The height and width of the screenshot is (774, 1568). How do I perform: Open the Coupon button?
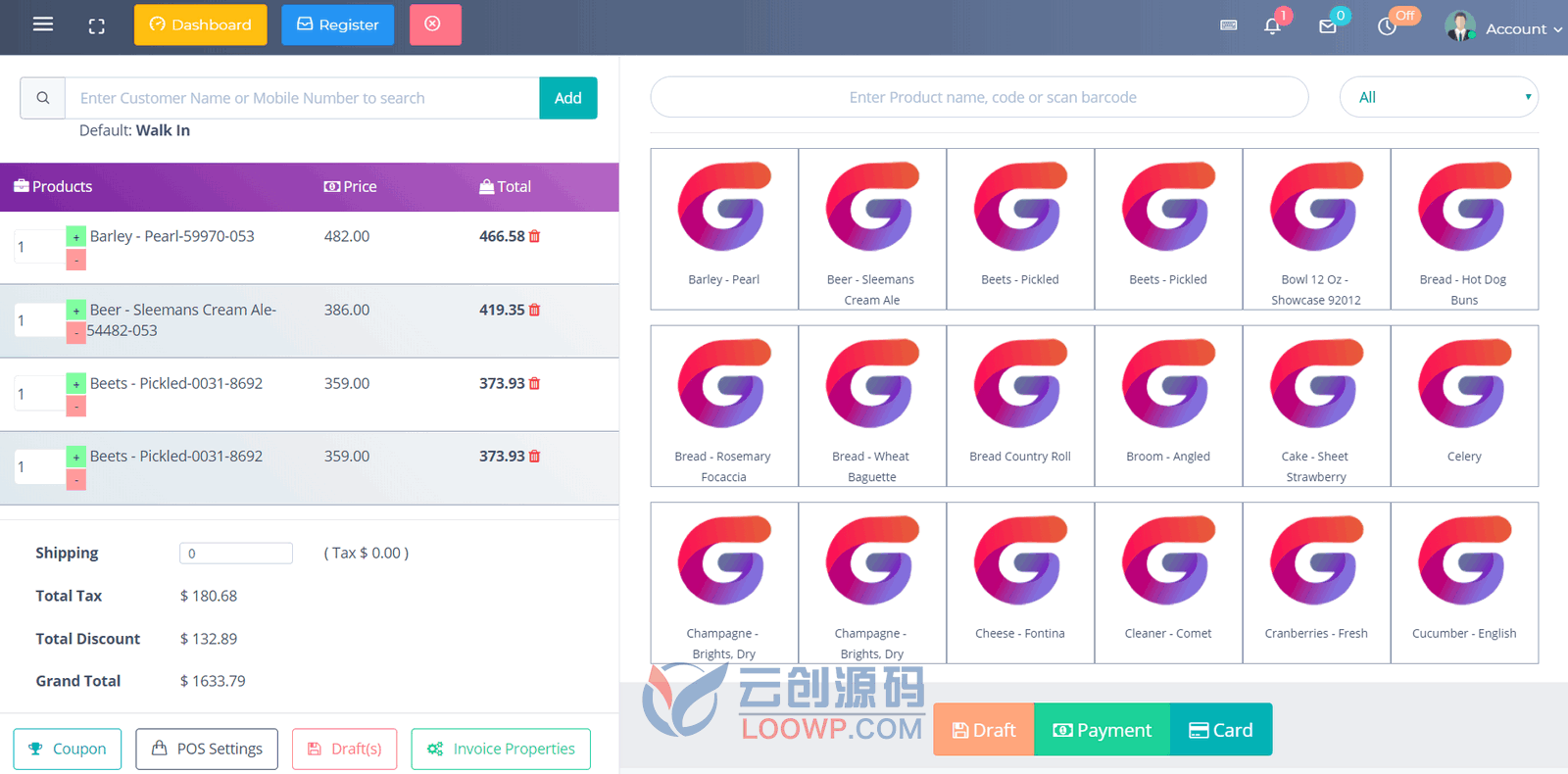pyautogui.click(x=68, y=749)
